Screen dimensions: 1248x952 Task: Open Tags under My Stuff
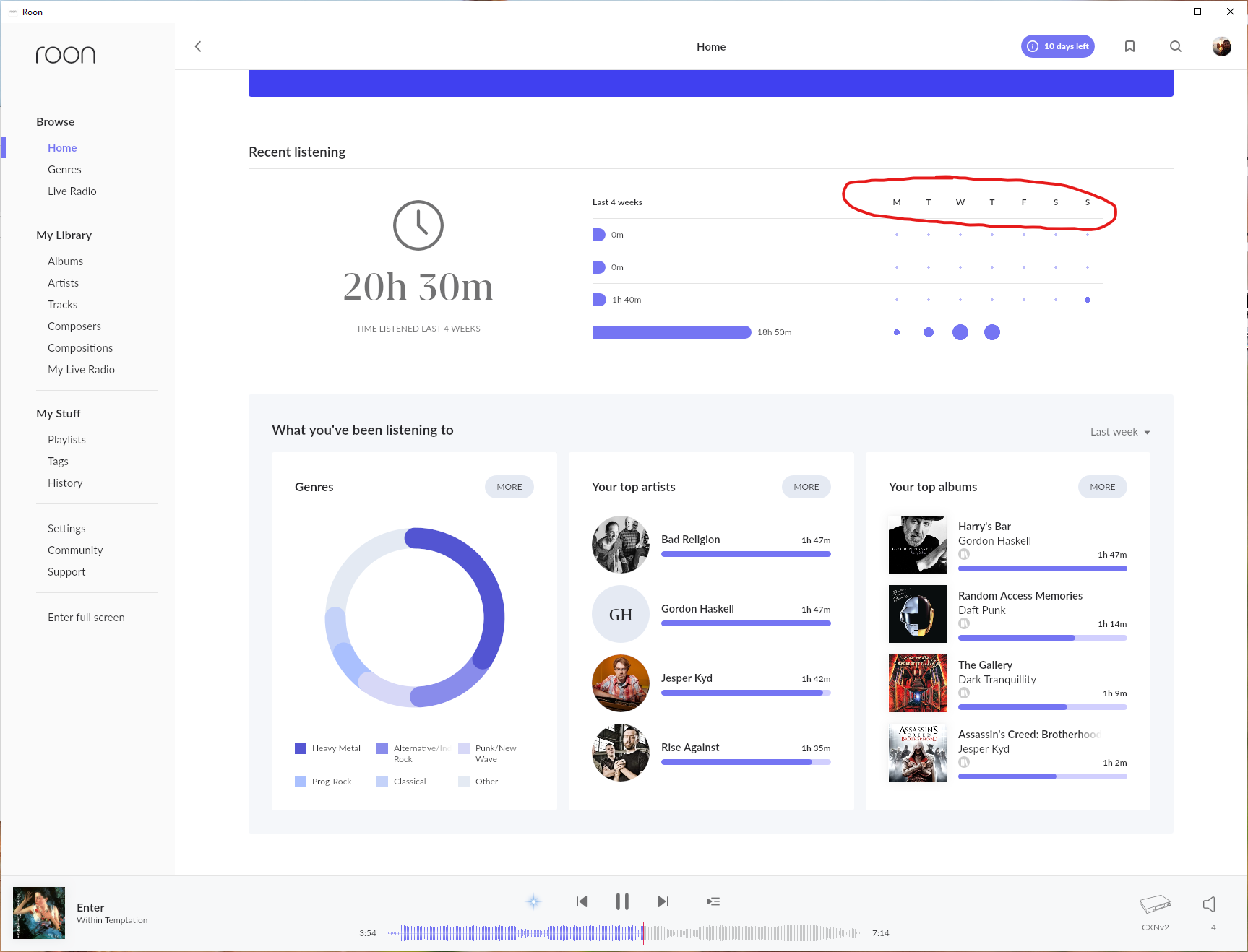pos(58,462)
